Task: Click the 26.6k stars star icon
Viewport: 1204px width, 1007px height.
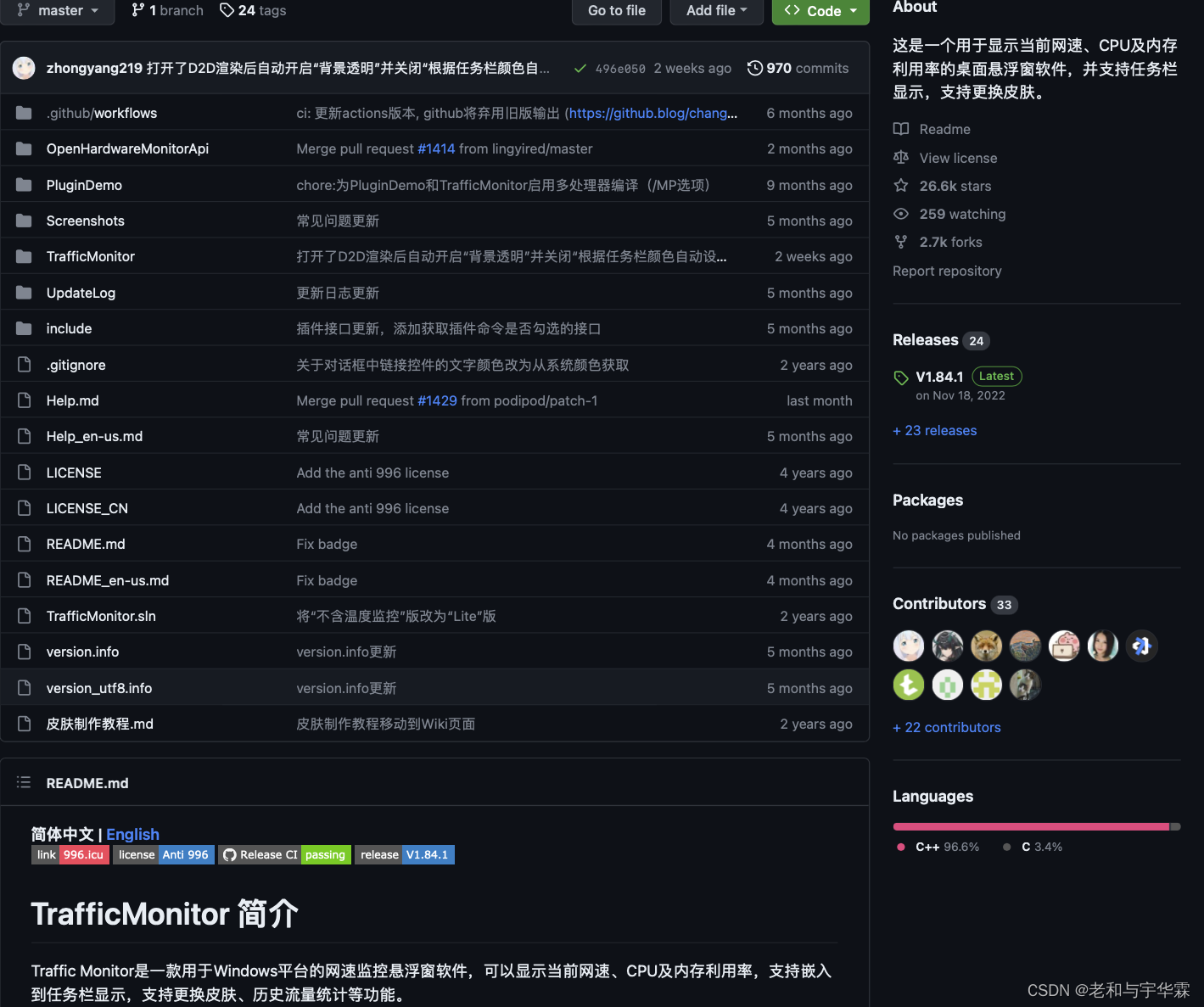Action: (x=901, y=186)
